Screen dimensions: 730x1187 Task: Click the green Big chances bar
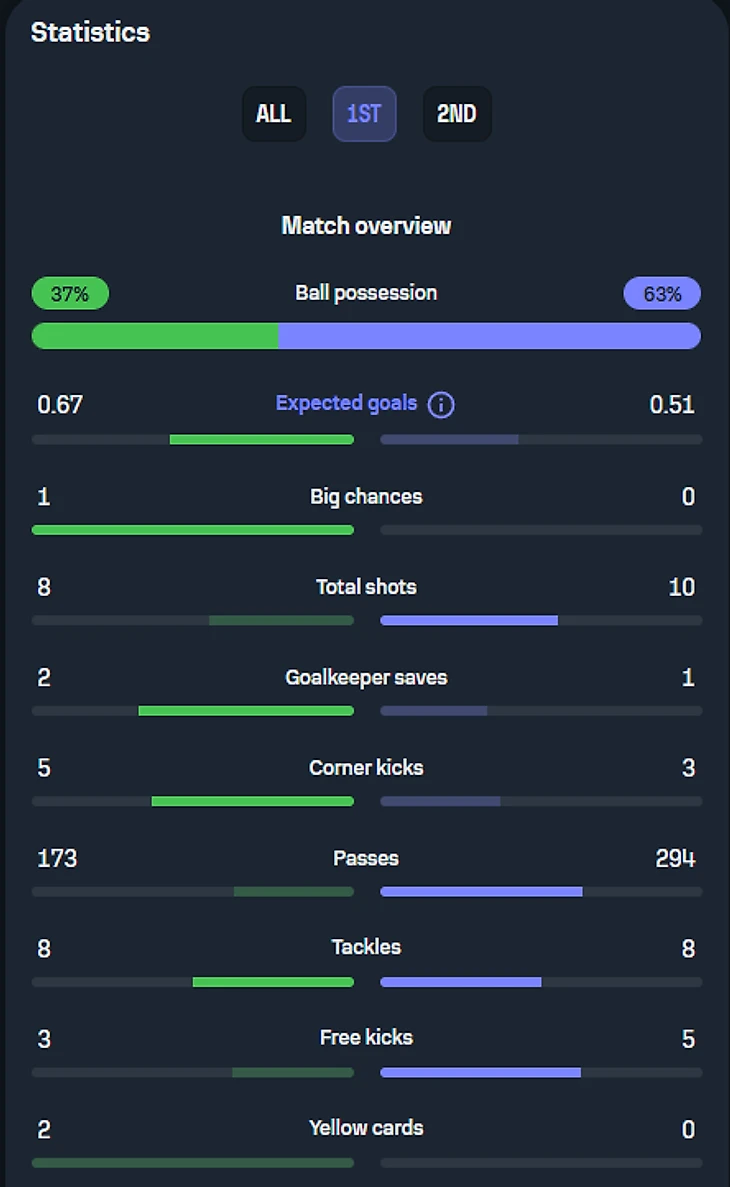point(193,530)
